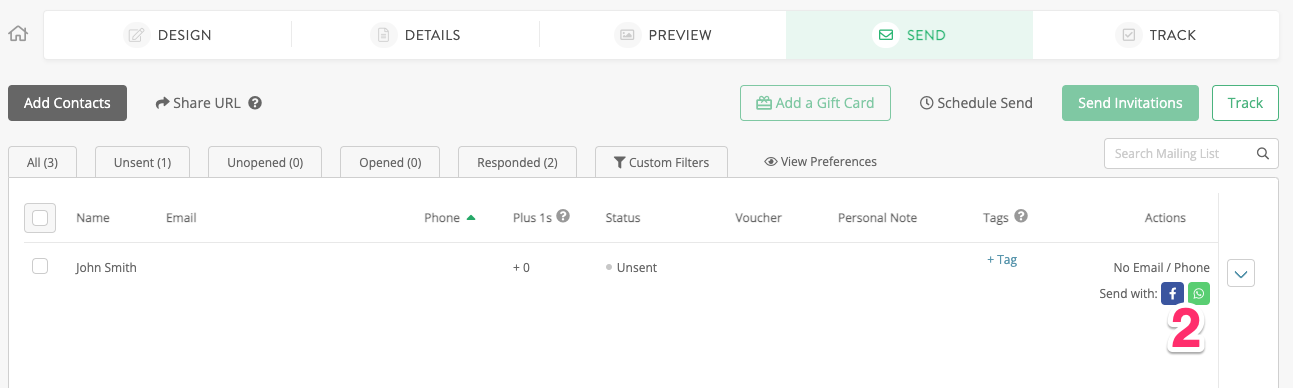1293x388 pixels.
Task: Open the Tags help tooltip icon
Action: [1021, 216]
